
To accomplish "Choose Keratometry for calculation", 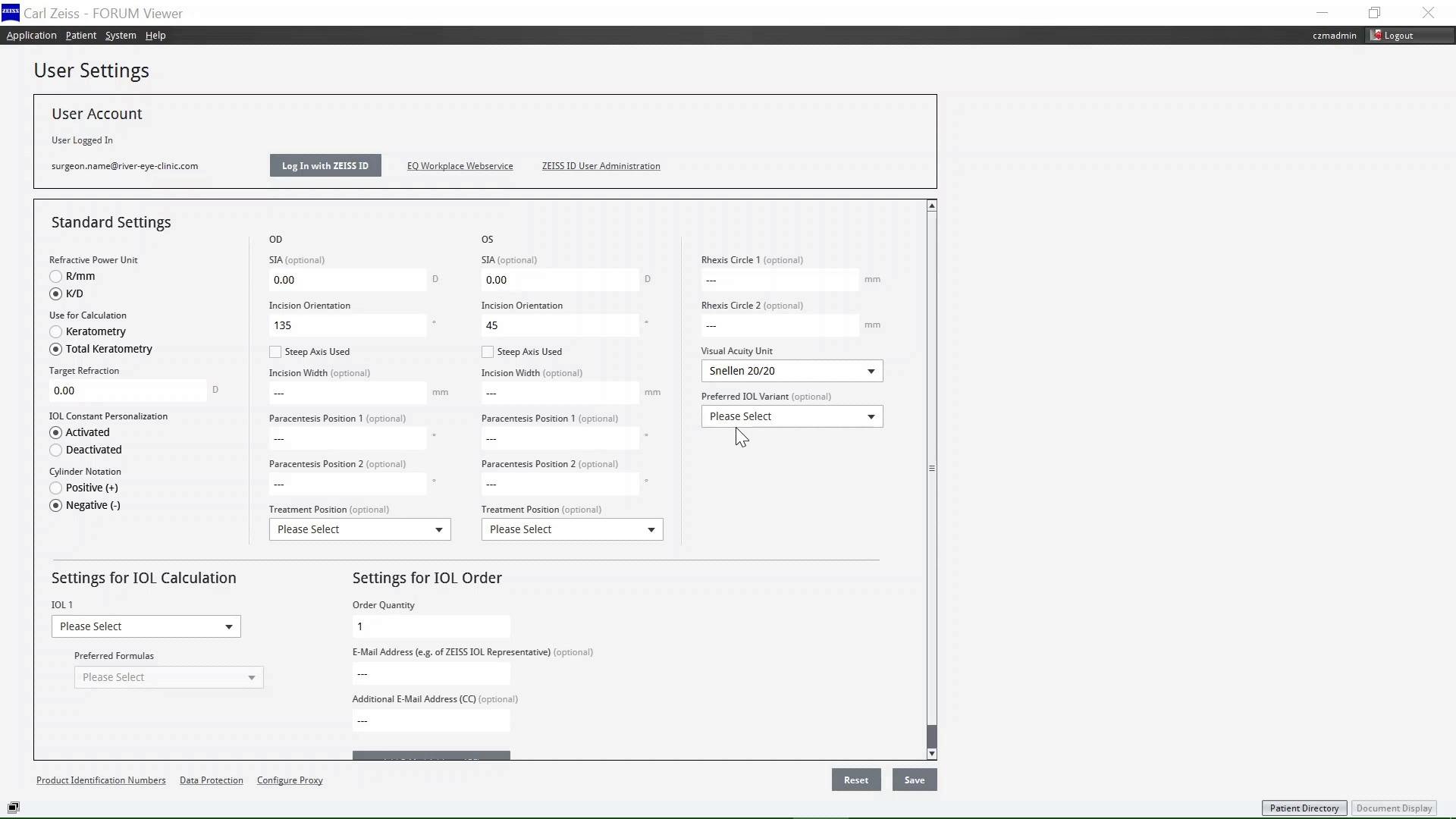I will (55, 332).
